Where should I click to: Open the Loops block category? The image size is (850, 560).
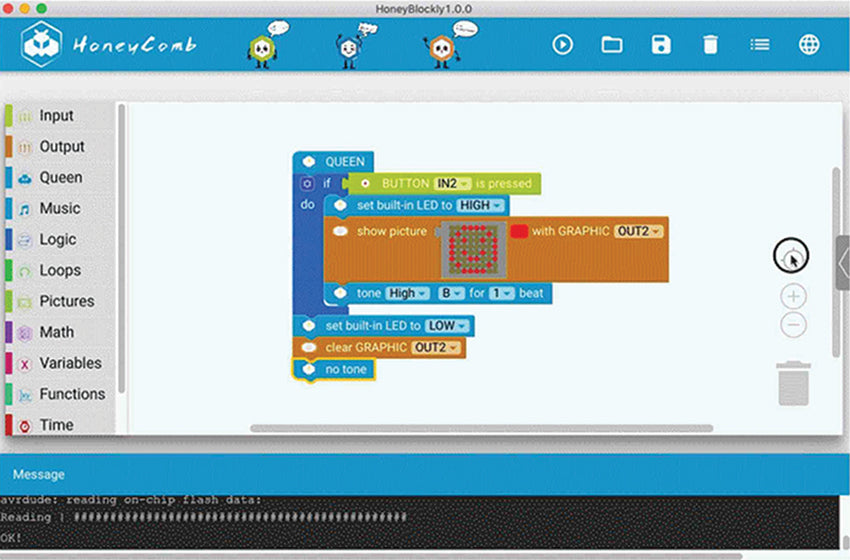60,270
